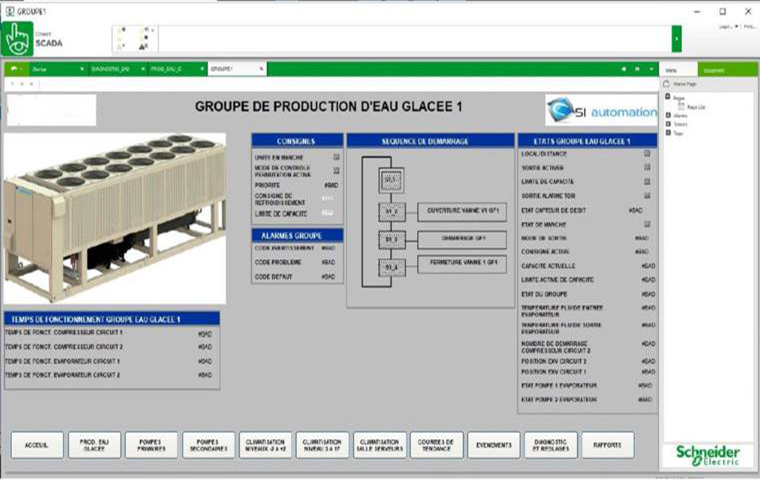
Task: Select step S1_2 in the startup sequence
Action: (391, 212)
